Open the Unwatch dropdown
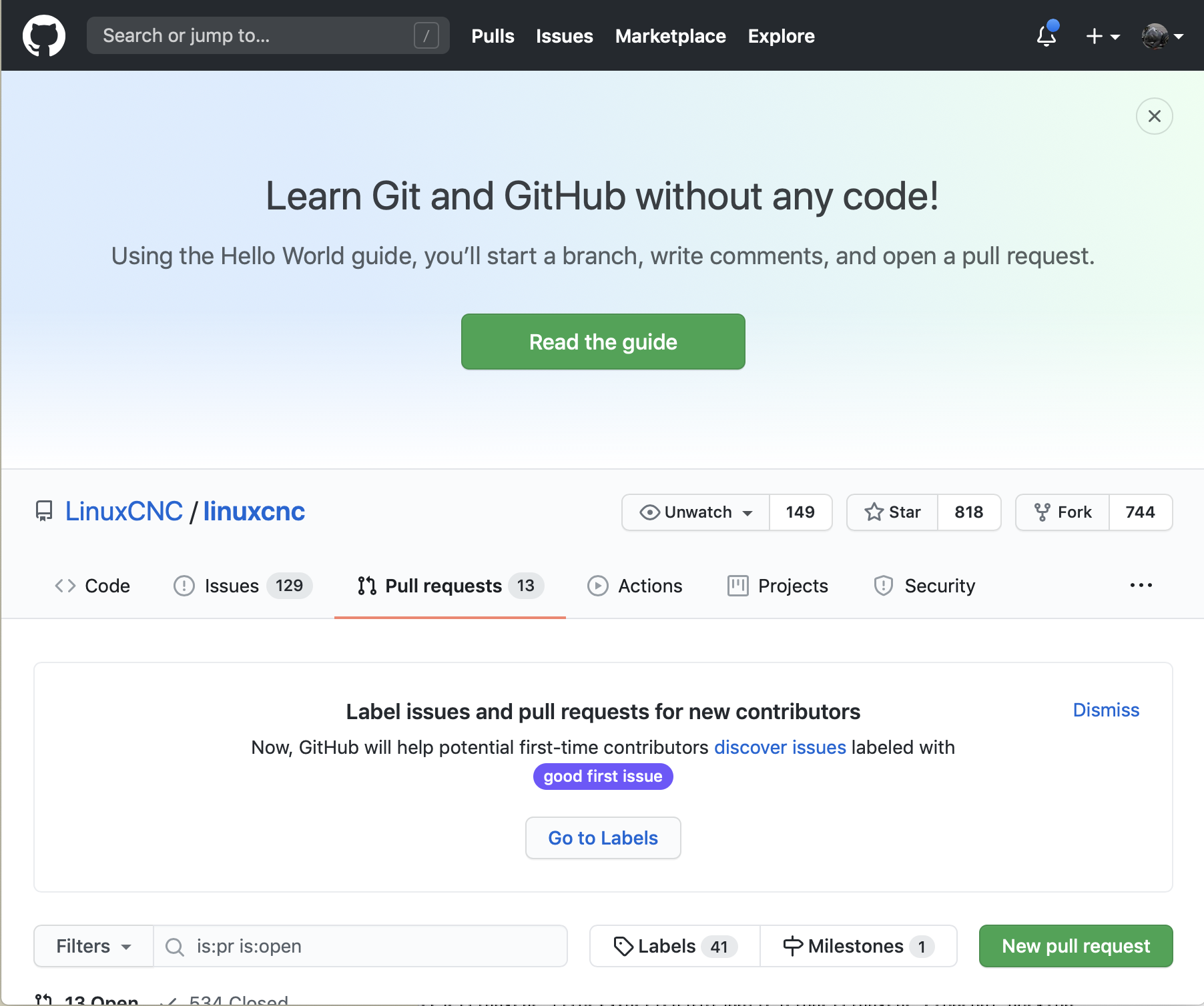The height and width of the screenshot is (1006, 1204). pos(695,512)
